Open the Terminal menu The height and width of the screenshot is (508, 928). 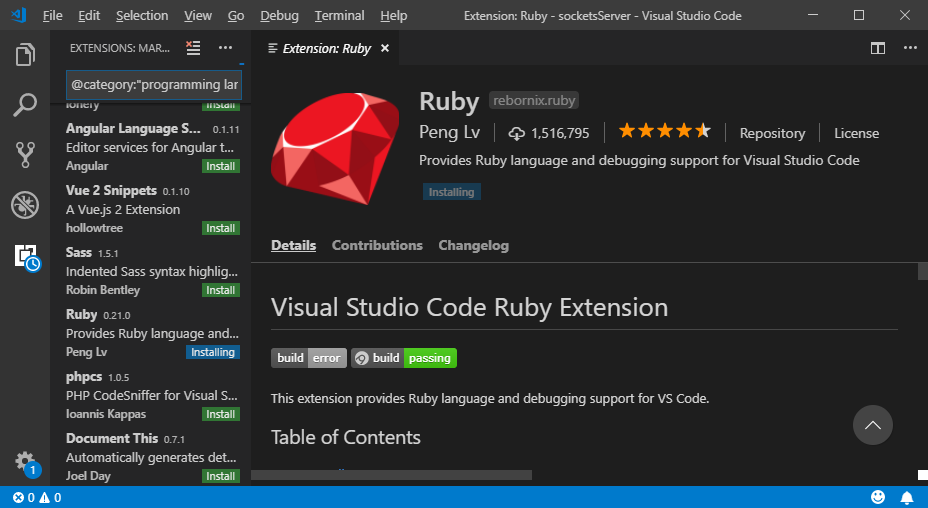(x=339, y=15)
